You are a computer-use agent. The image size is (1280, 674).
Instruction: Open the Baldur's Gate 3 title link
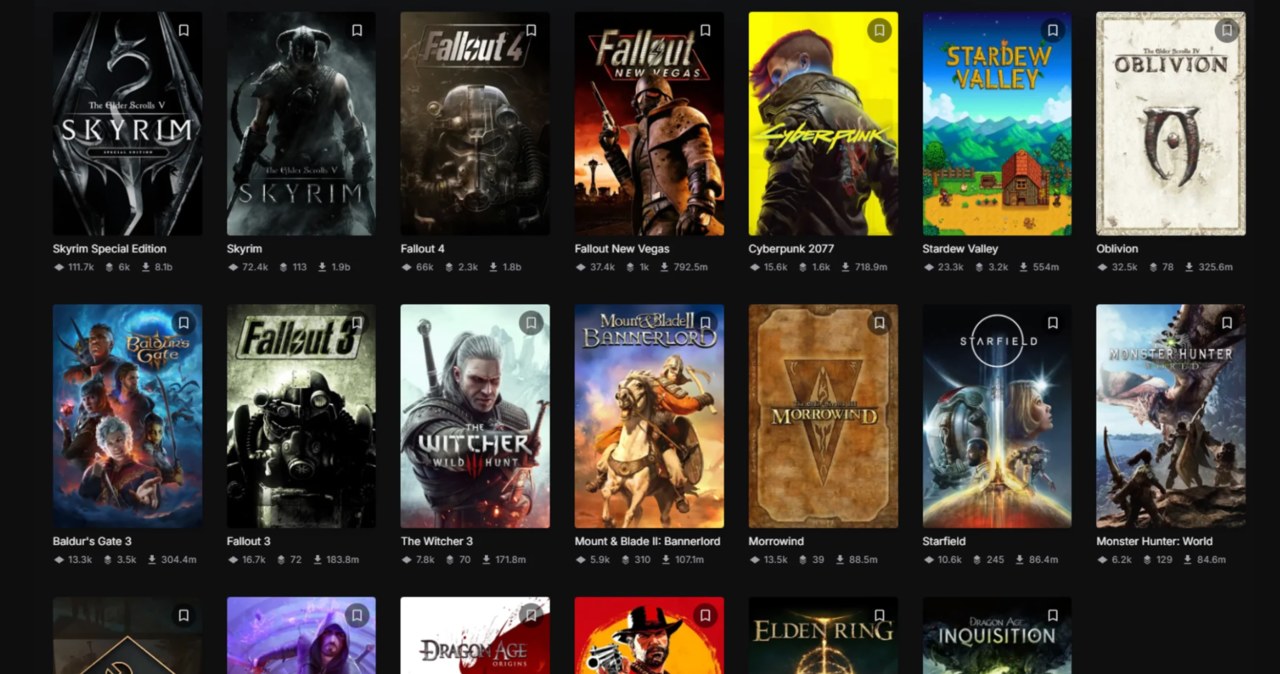pos(92,542)
